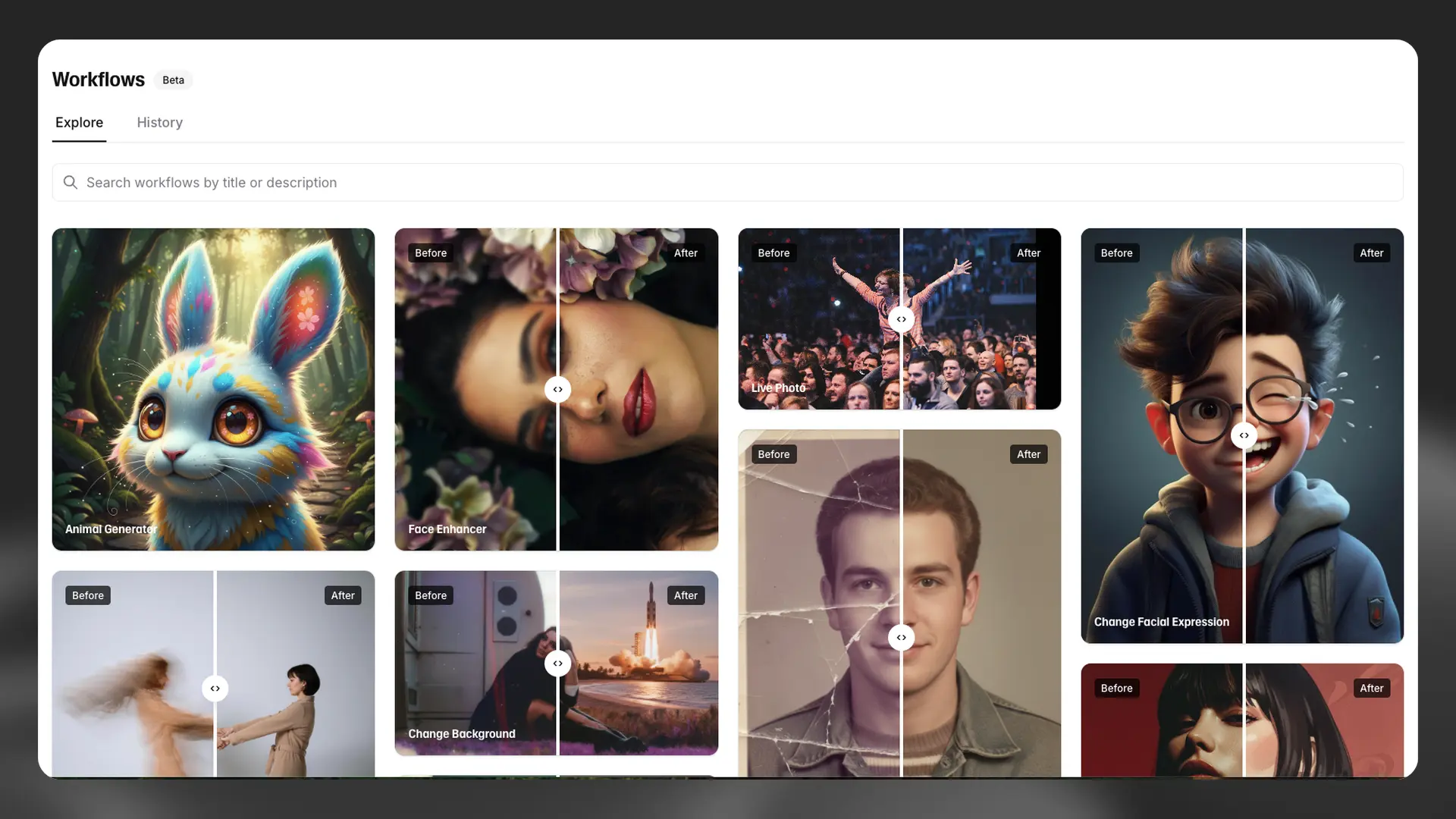Open the Change Background workflow label
1456x819 pixels.
pyautogui.click(x=461, y=734)
